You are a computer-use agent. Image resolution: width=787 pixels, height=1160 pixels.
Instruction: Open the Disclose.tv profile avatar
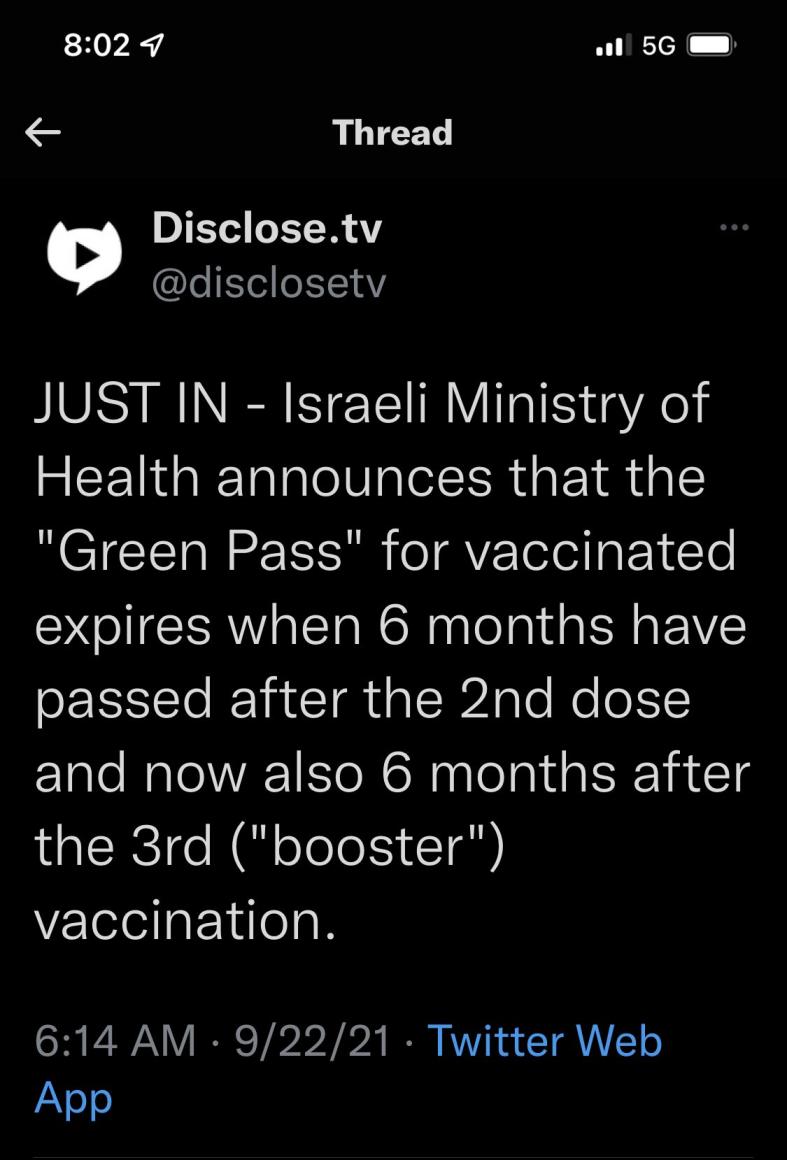pyautogui.click(x=84, y=256)
